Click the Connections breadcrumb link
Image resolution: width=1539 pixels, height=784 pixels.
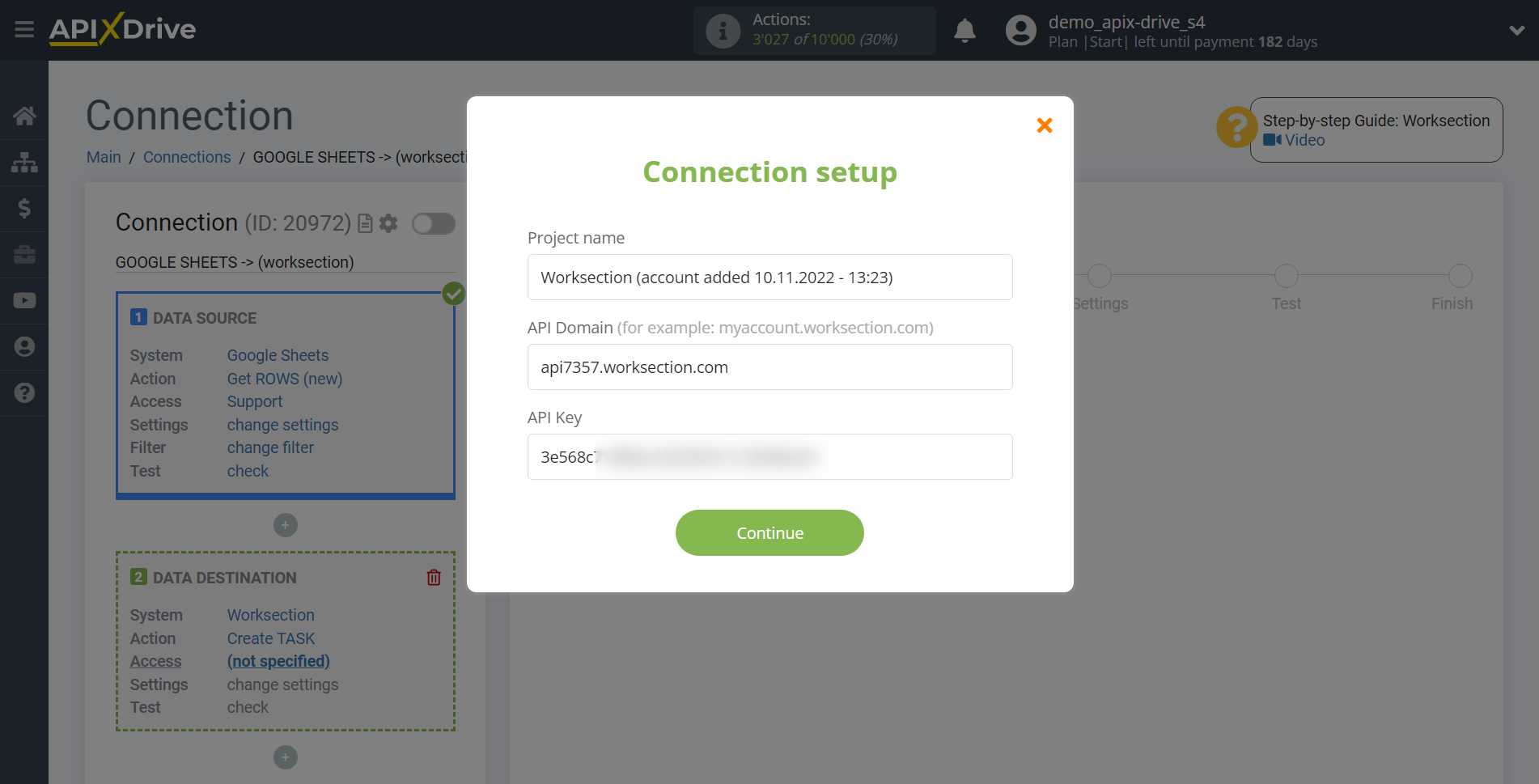click(x=187, y=157)
